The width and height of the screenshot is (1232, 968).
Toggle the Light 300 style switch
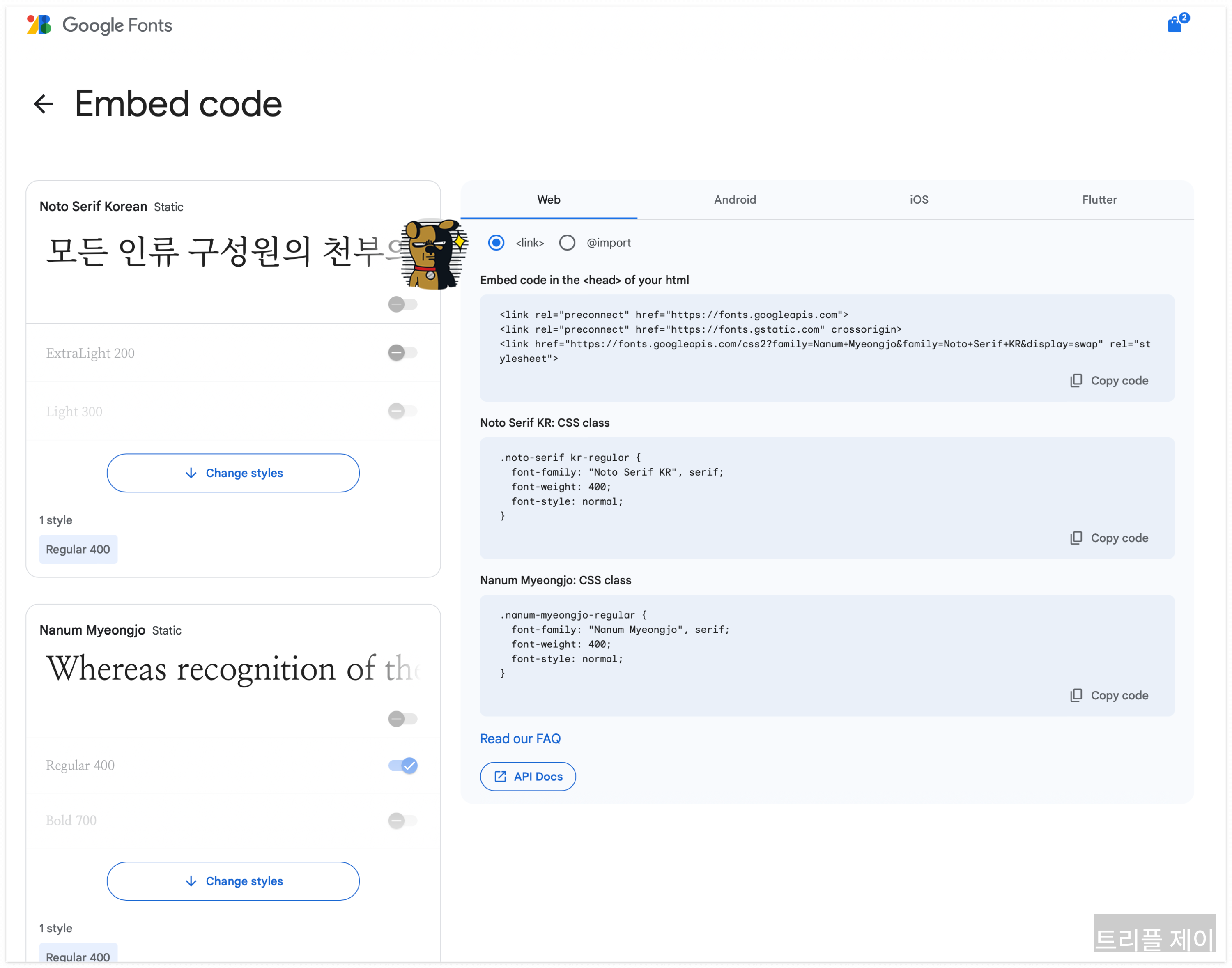tap(403, 411)
